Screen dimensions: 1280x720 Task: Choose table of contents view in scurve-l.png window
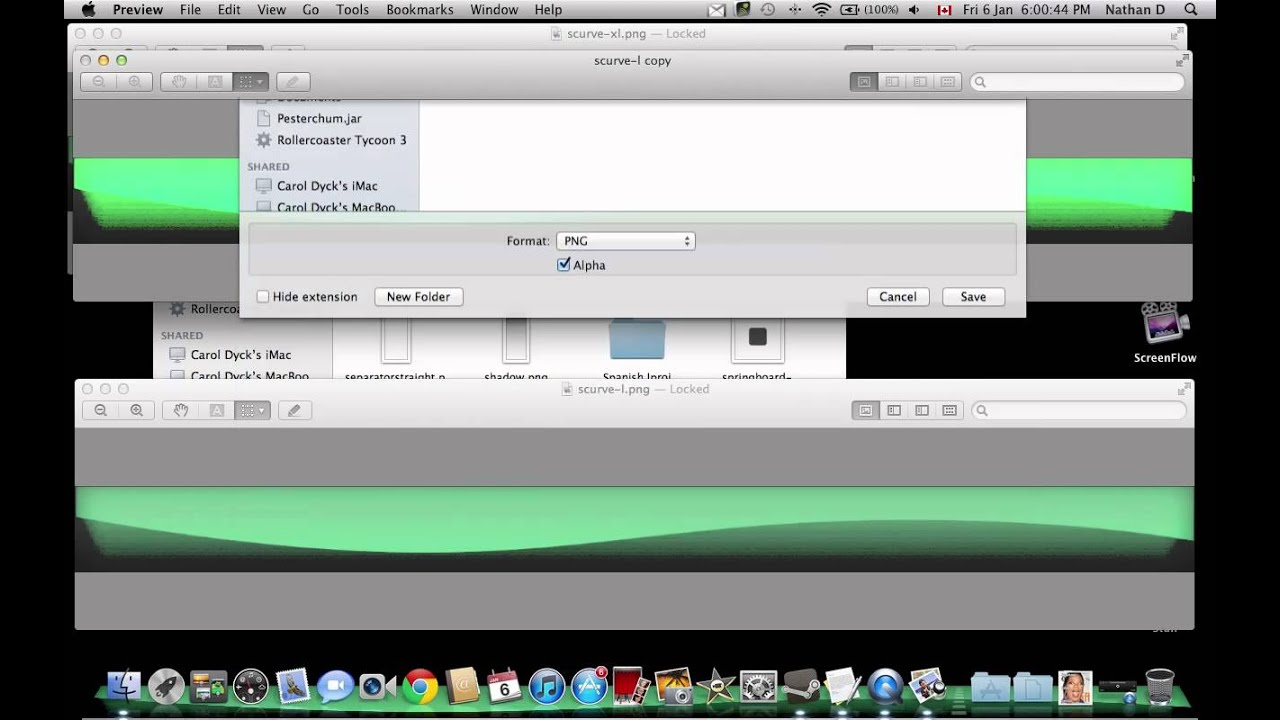click(x=922, y=410)
